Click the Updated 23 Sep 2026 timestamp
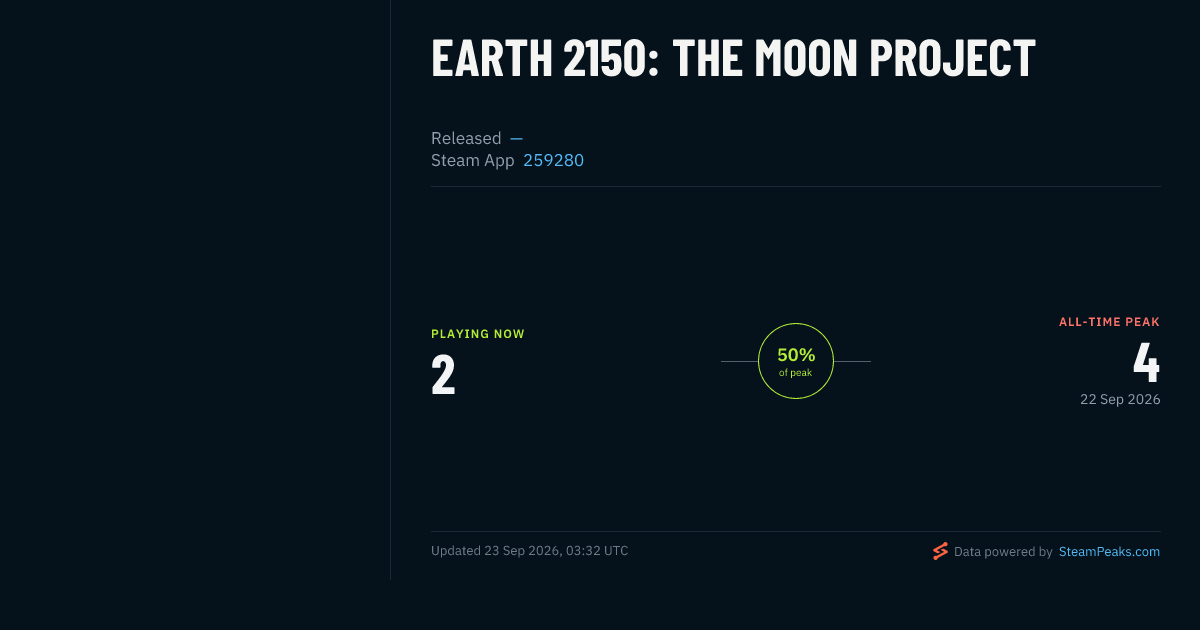The image size is (1200, 630). [530, 551]
